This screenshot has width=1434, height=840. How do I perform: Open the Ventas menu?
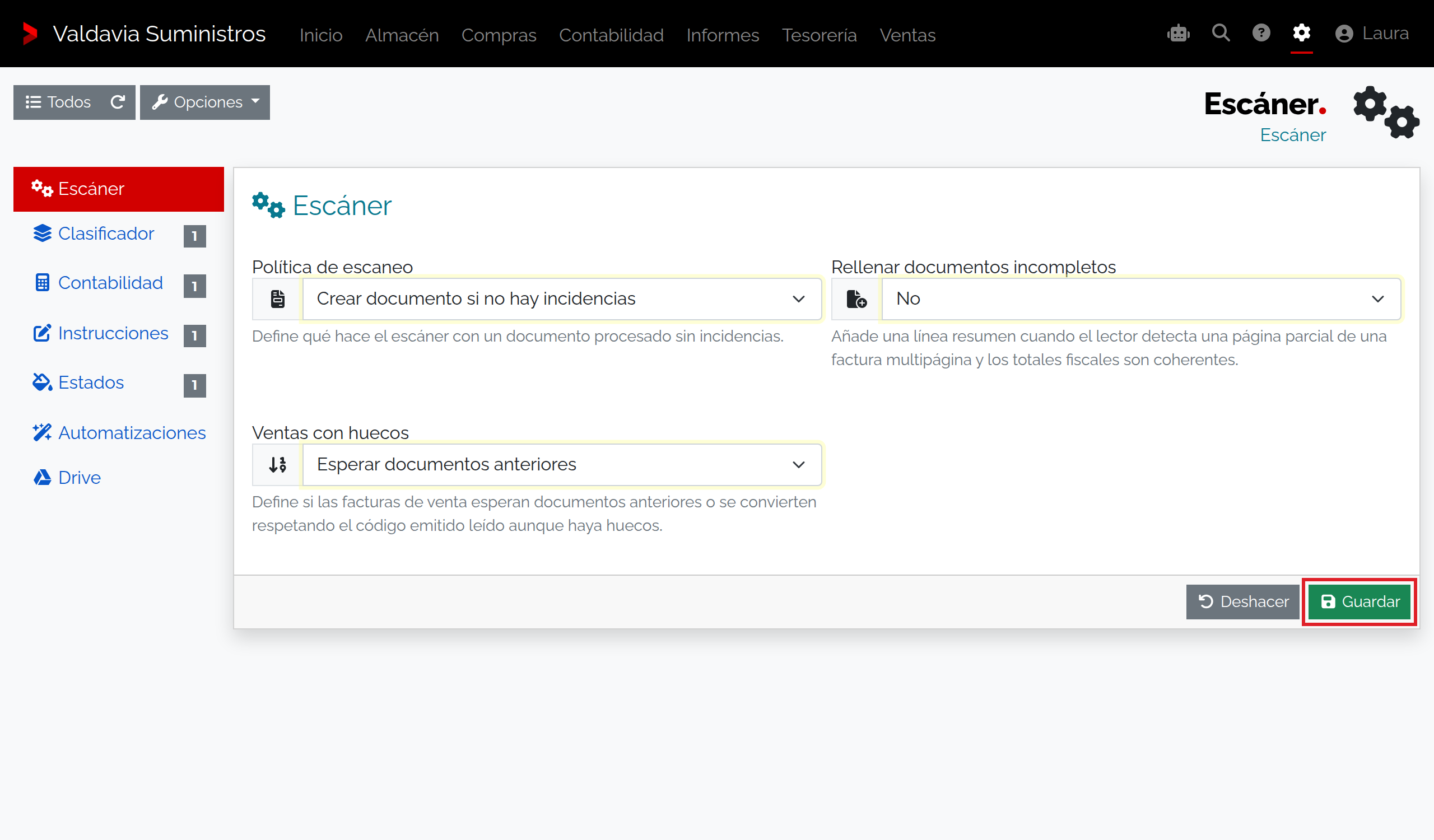[907, 35]
